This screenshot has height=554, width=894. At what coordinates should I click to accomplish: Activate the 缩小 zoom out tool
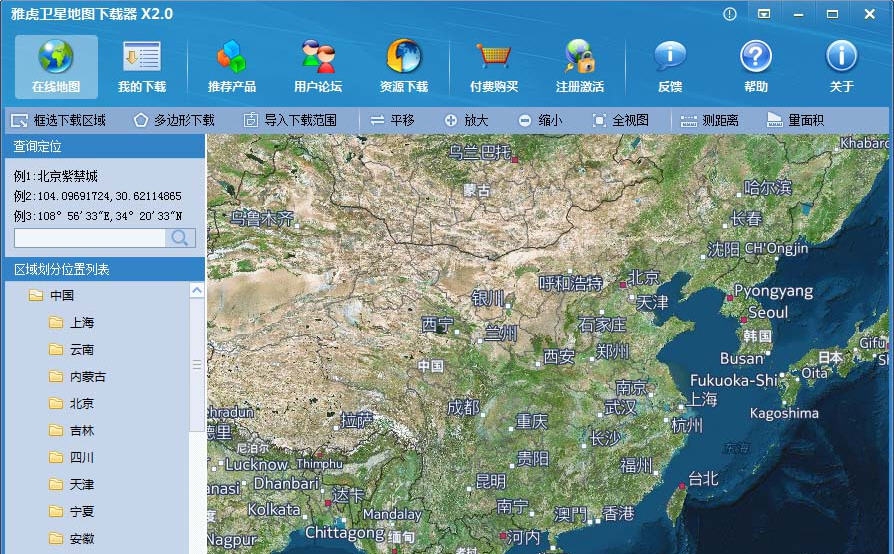(540, 120)
